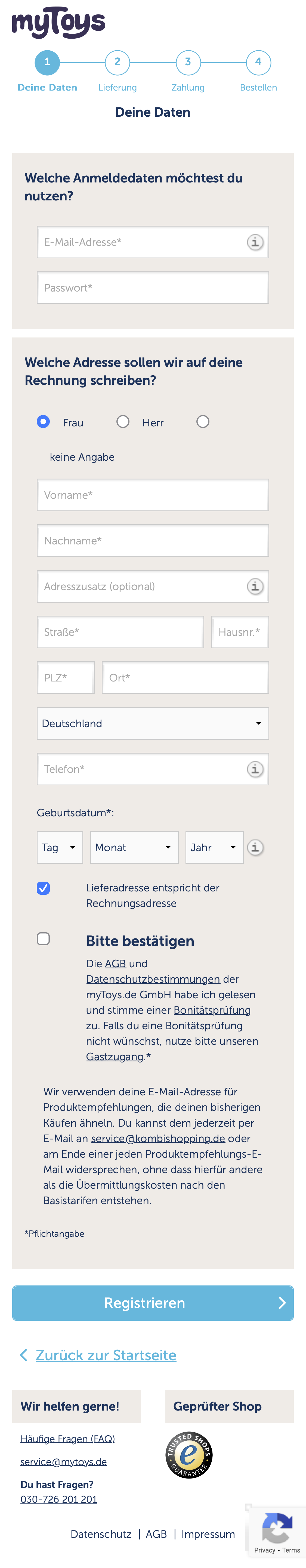Expand the Monat dropdown
Viewport: 306px width, 1568px height.
point(134,847)
